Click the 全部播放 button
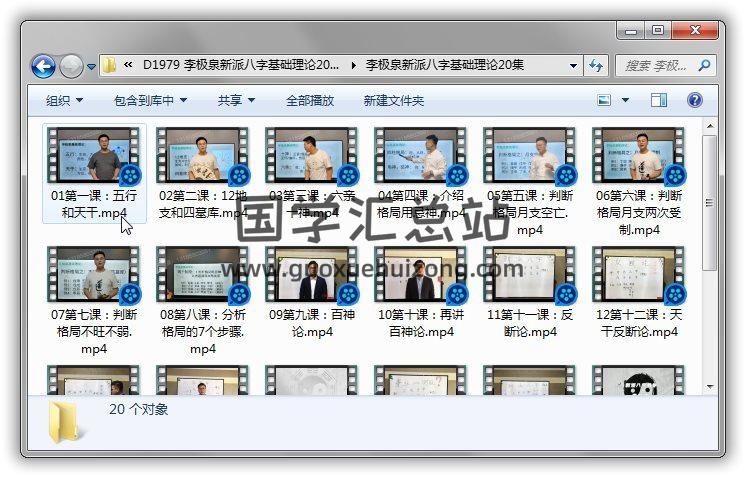746x478 pixels. tap(310, 100)
